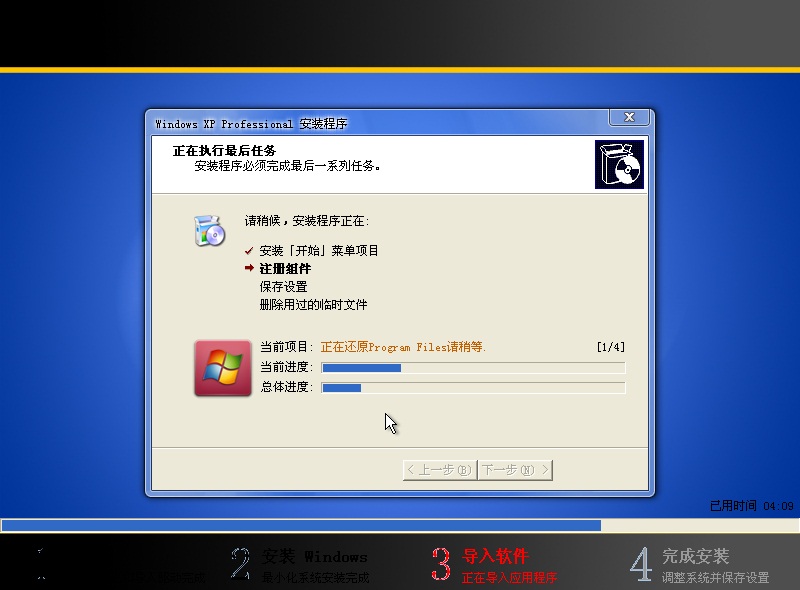Screen dimensions: 800x590
Task: Click the software CD icon beside 请稍候
Action: 209,231
